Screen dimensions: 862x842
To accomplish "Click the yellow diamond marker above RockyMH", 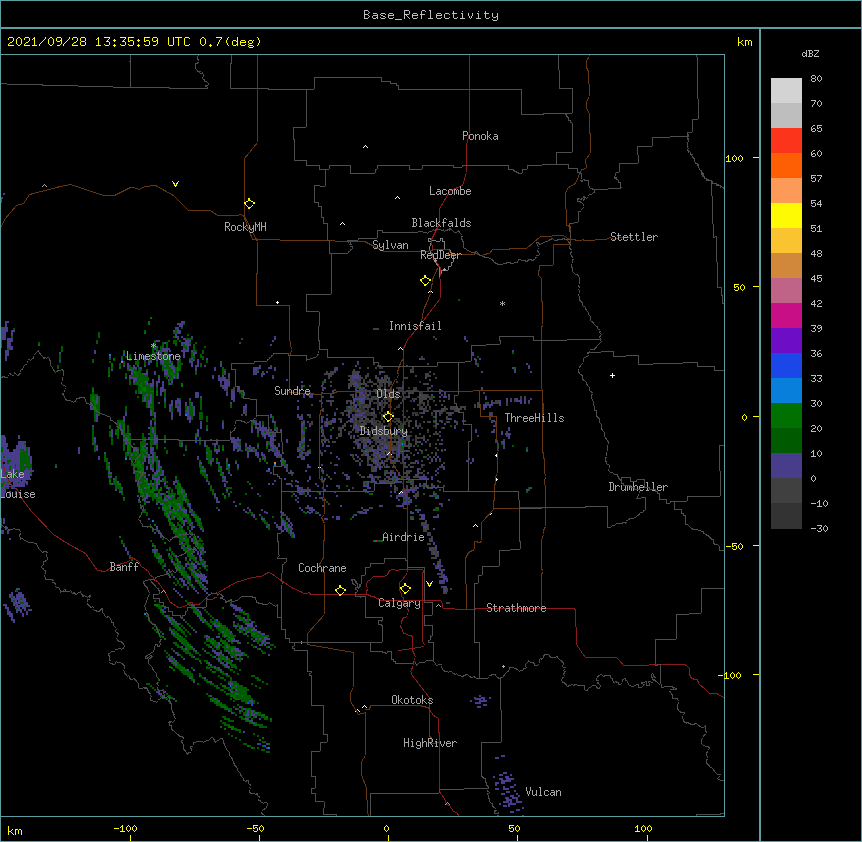I will point(249,203).
